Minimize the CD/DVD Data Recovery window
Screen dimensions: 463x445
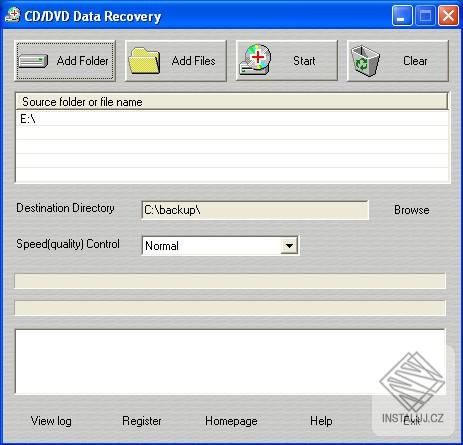pyautogui.click(x=402, y=16)
